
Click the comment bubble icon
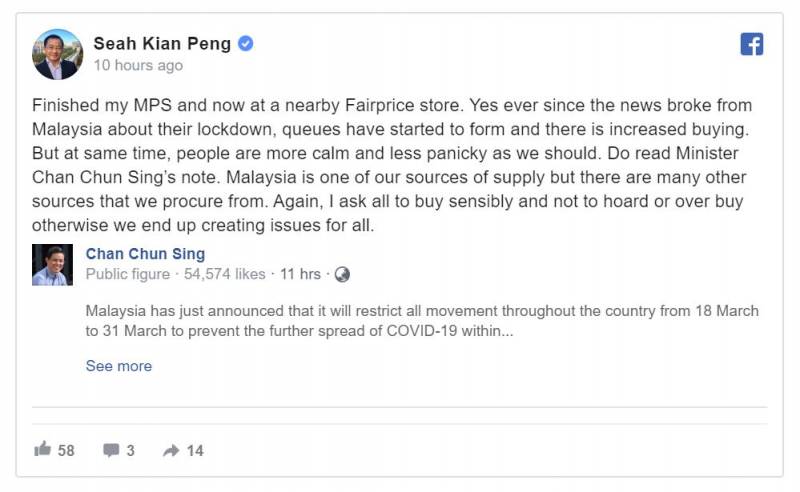111,450
